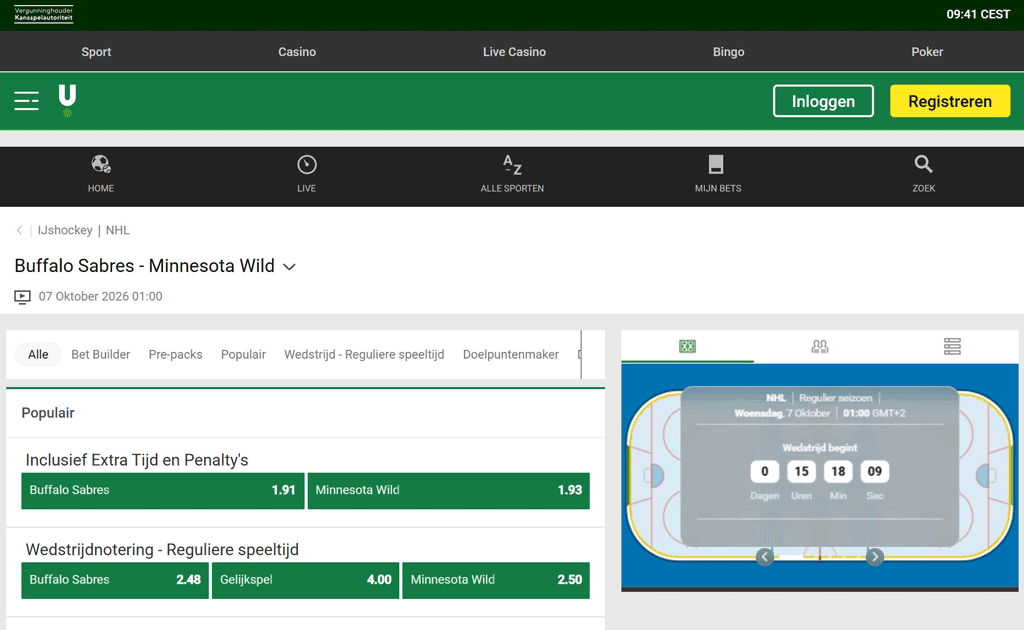Screen dimensions: 1024x630
Task: Bet Minnesota Wild regular time 2.50
Action: point(496,580)
